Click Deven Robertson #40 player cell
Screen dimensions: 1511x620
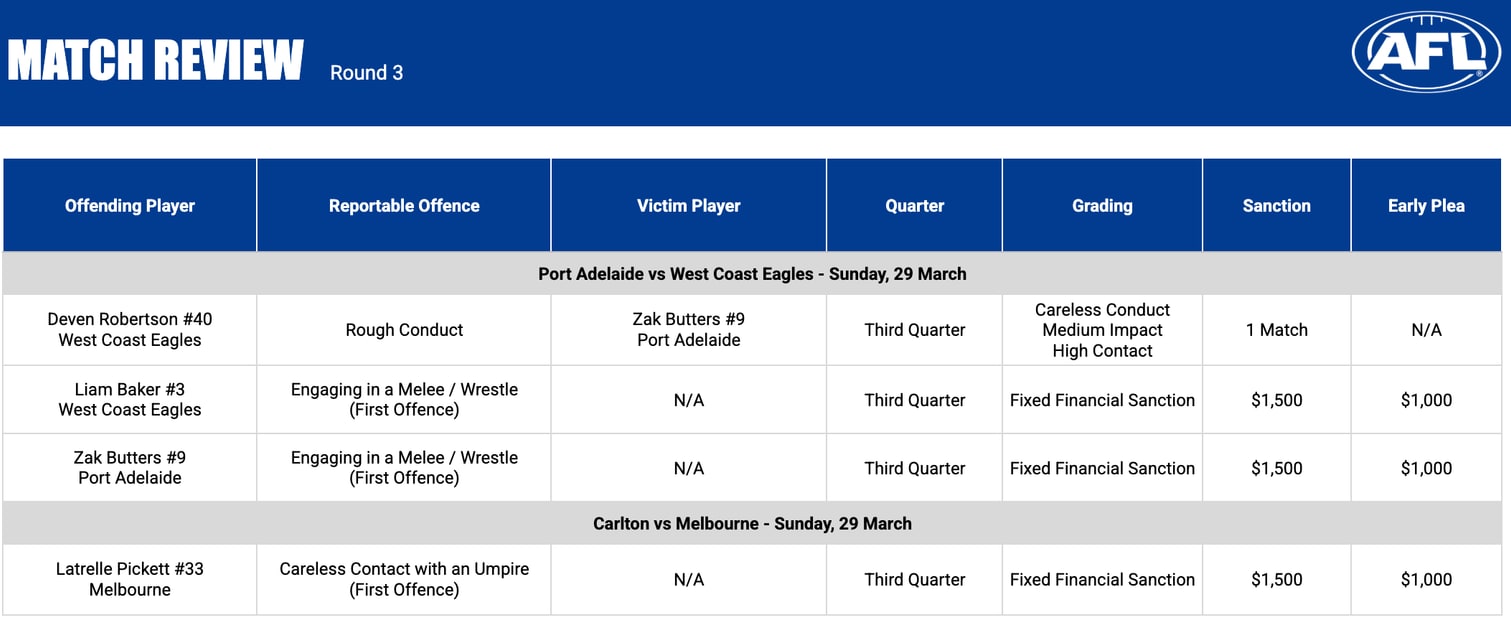(x=130, y=330)
